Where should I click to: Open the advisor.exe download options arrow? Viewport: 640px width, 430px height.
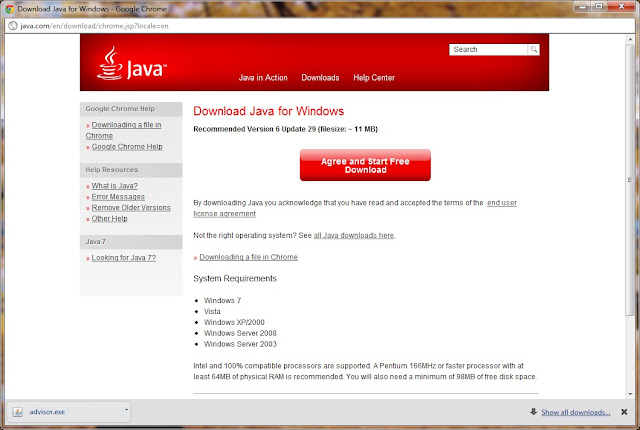[127, 410]
